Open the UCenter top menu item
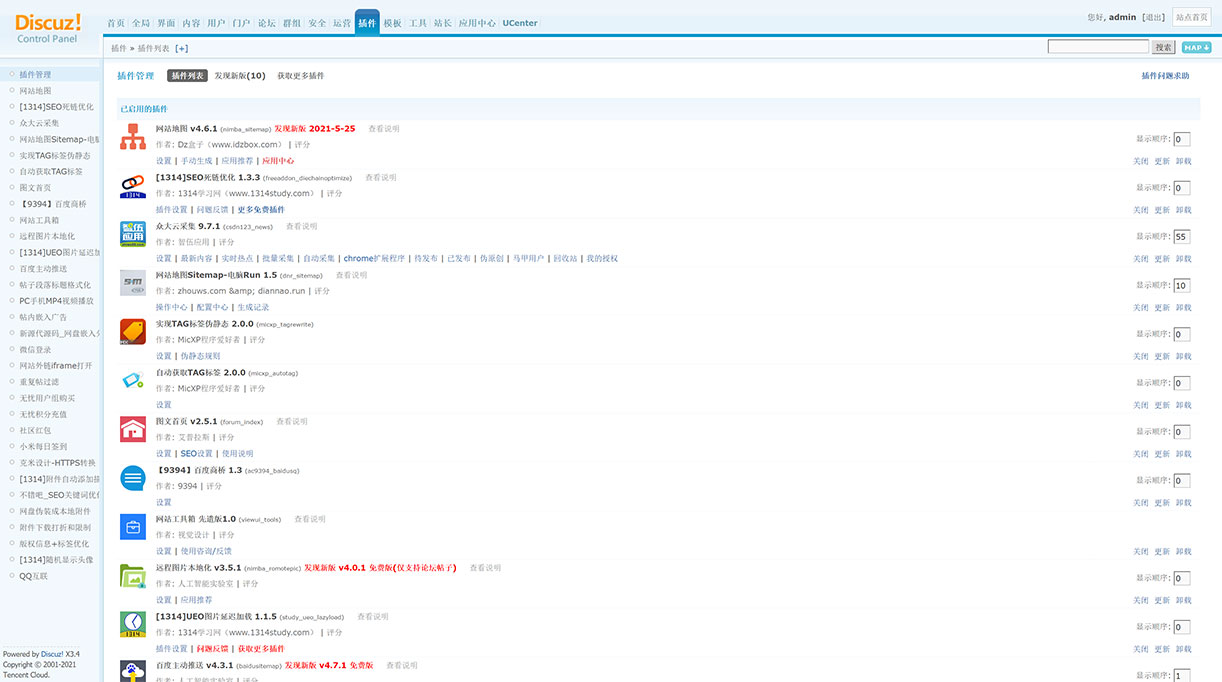 click(x=520, y=23)
